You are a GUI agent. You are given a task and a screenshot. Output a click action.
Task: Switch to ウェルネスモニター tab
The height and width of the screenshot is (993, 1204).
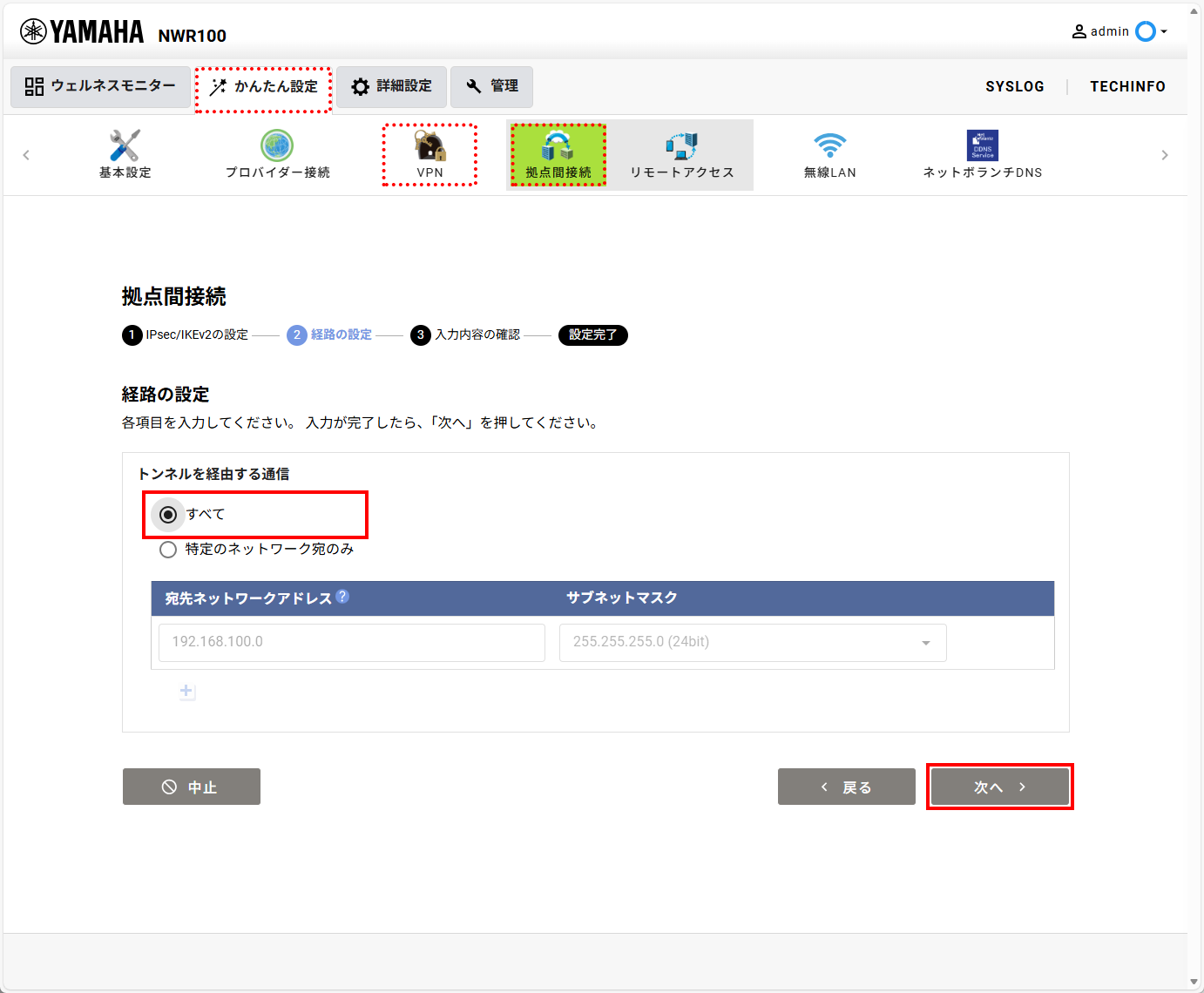click(100, 86)
